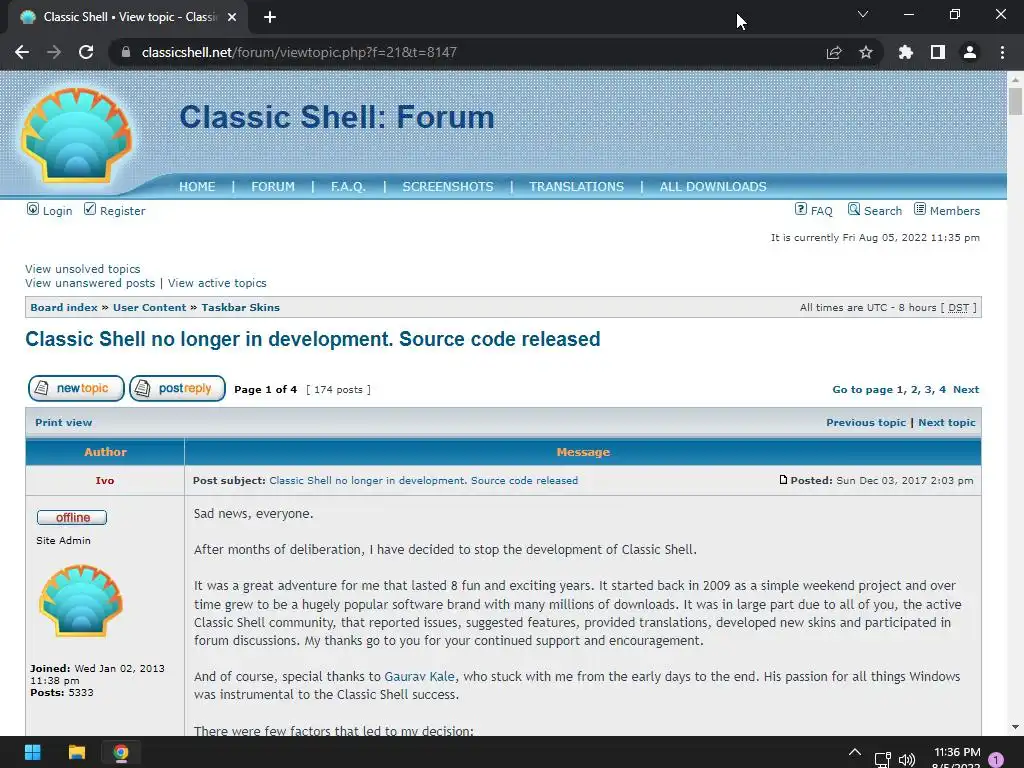
Task: Bookmark this page with star icon
Action: coord(866,52)
